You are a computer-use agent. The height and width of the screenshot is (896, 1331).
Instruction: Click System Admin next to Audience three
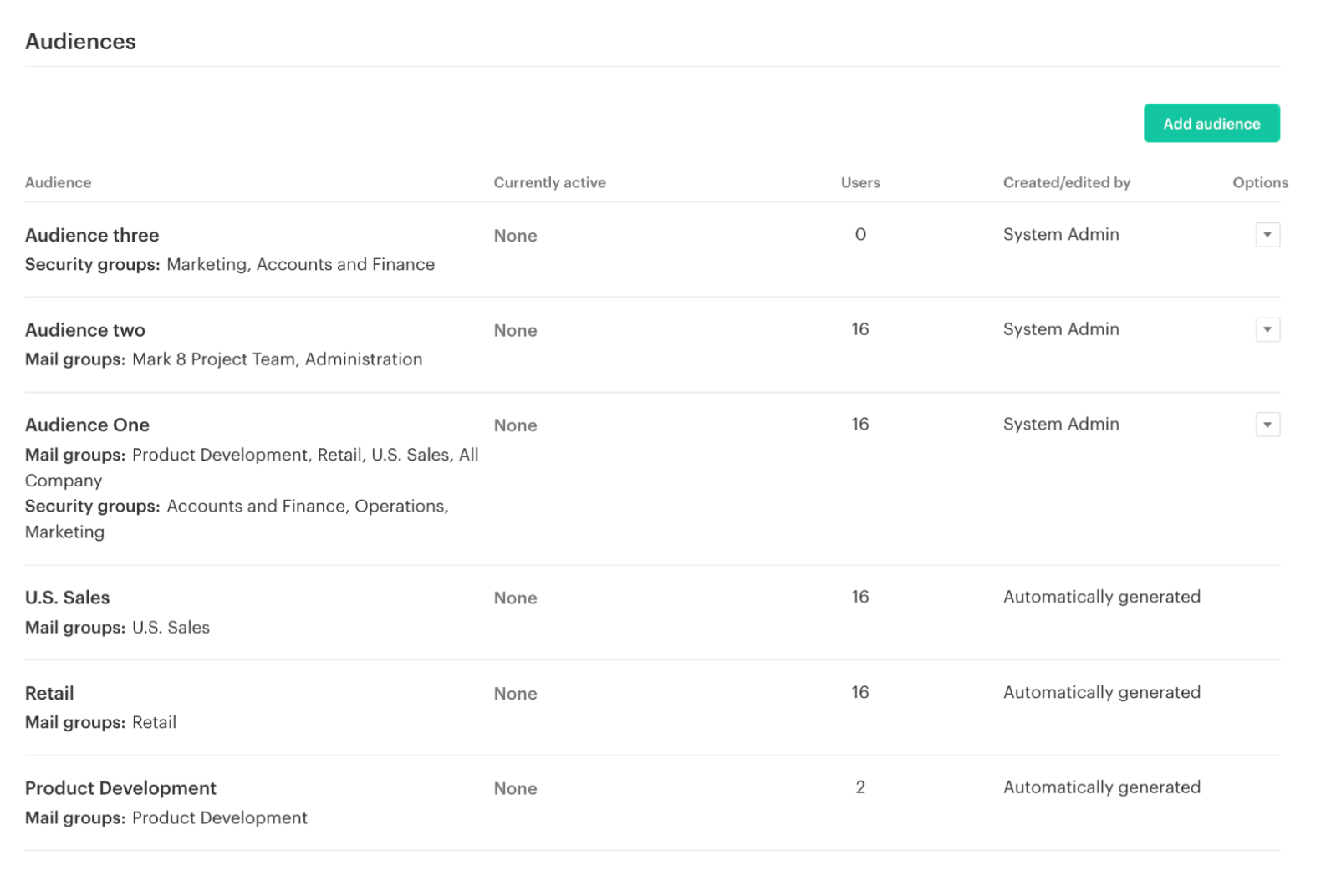pyautogui.click(x=1060, y=235)
